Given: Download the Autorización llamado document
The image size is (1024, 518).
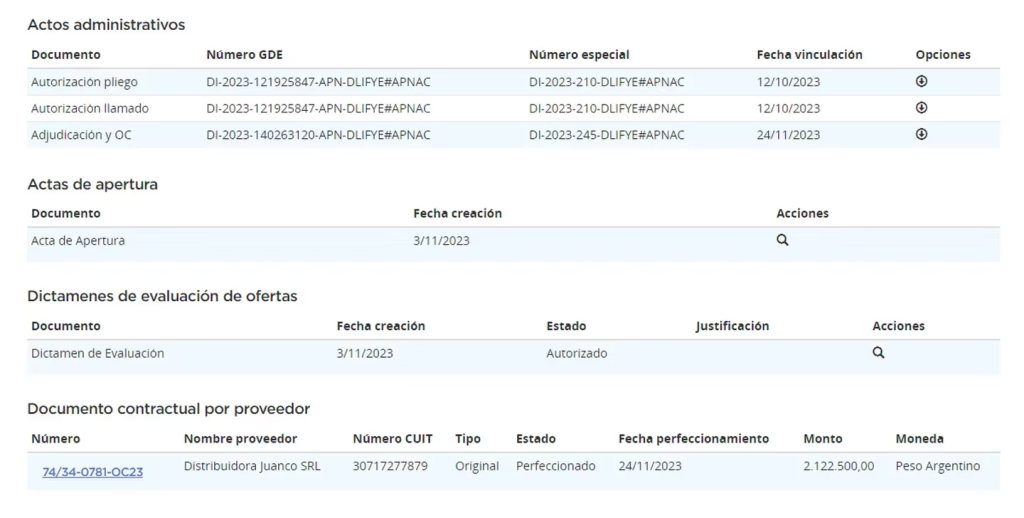Looking at the screenshot, I should [921, 108].
